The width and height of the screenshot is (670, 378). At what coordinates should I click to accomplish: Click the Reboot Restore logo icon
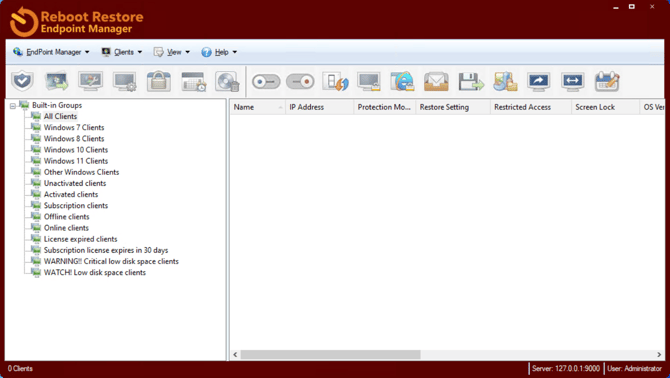[24, 21]
